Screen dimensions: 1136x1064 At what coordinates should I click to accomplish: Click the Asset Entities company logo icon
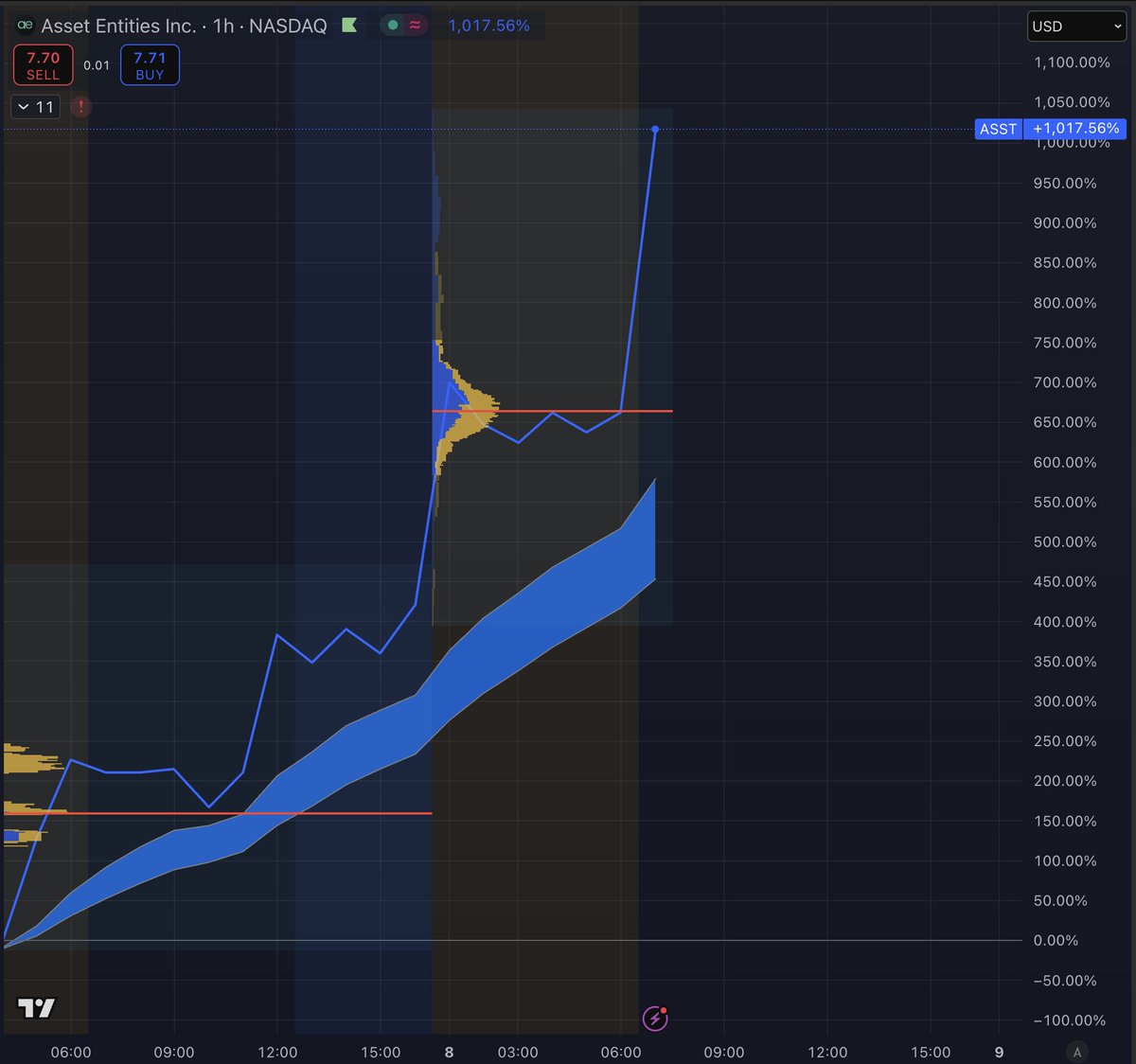click(25, 26)
